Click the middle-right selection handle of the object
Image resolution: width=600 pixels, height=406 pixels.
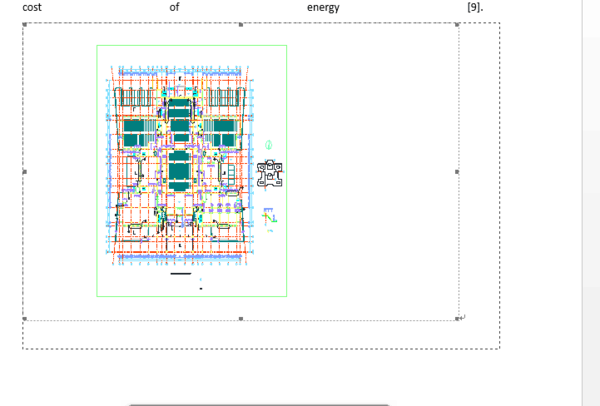tap(457, 172)
